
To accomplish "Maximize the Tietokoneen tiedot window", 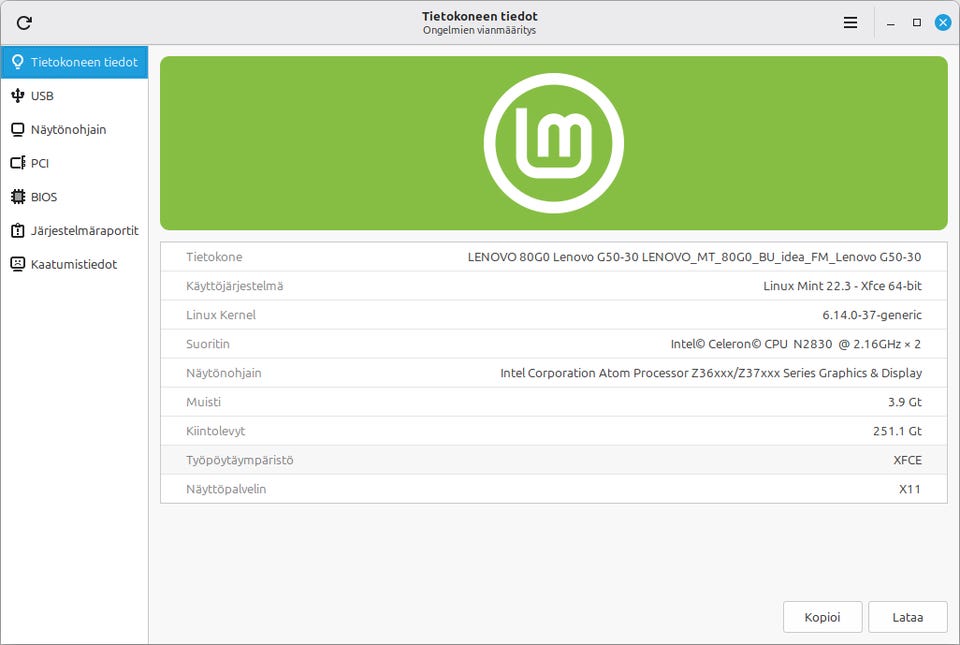I will [x=917, y=23].
